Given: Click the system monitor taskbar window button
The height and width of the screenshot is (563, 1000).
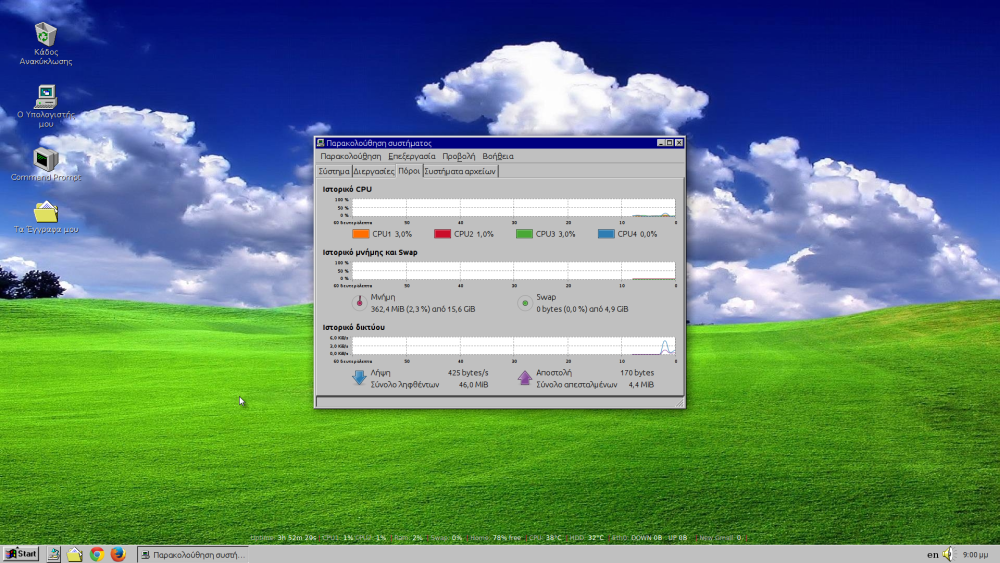Looking at the screenshot, I should pyautogui.click(x=193, y=555).
